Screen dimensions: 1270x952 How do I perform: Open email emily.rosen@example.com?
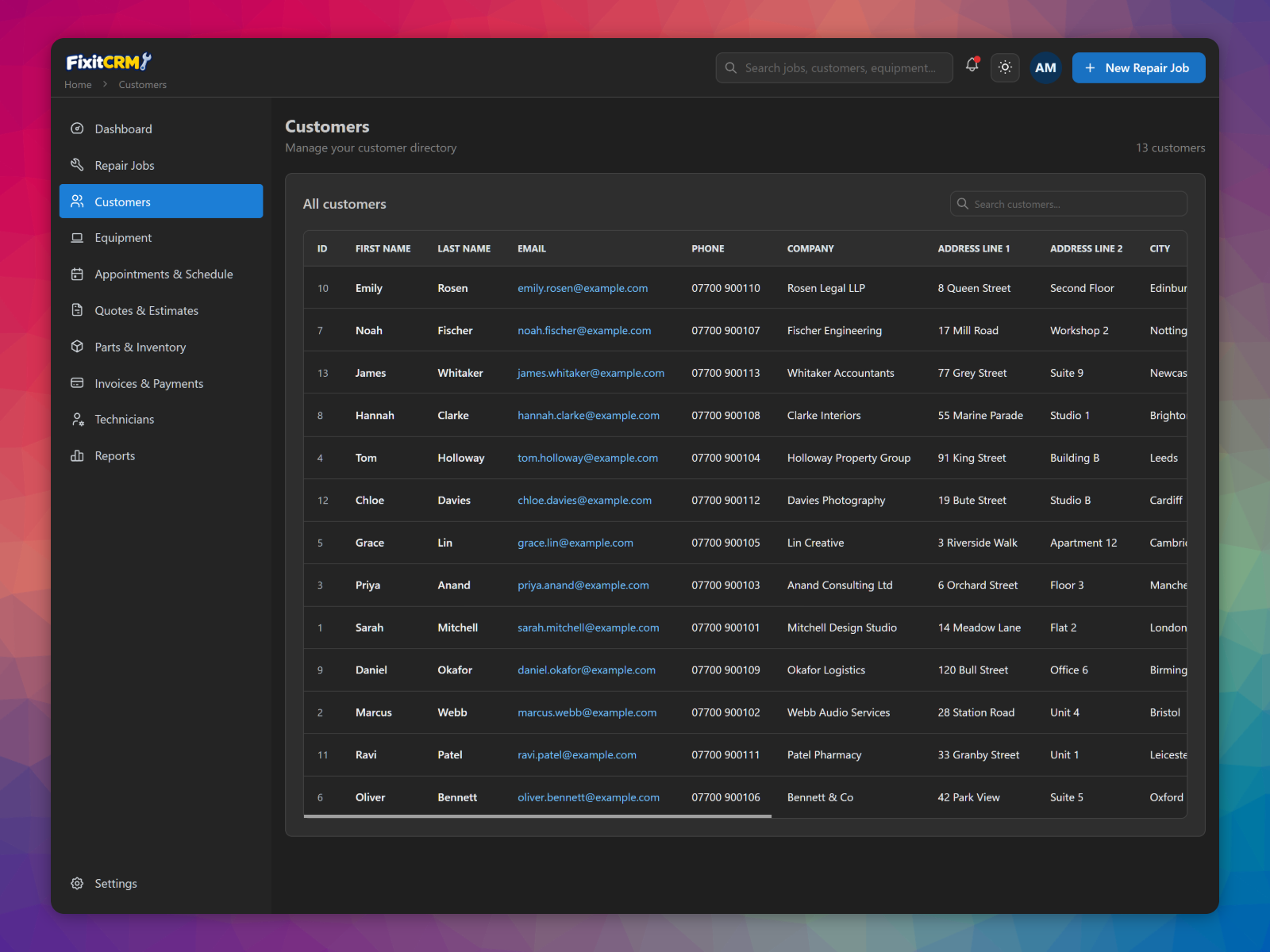point(583,288)
